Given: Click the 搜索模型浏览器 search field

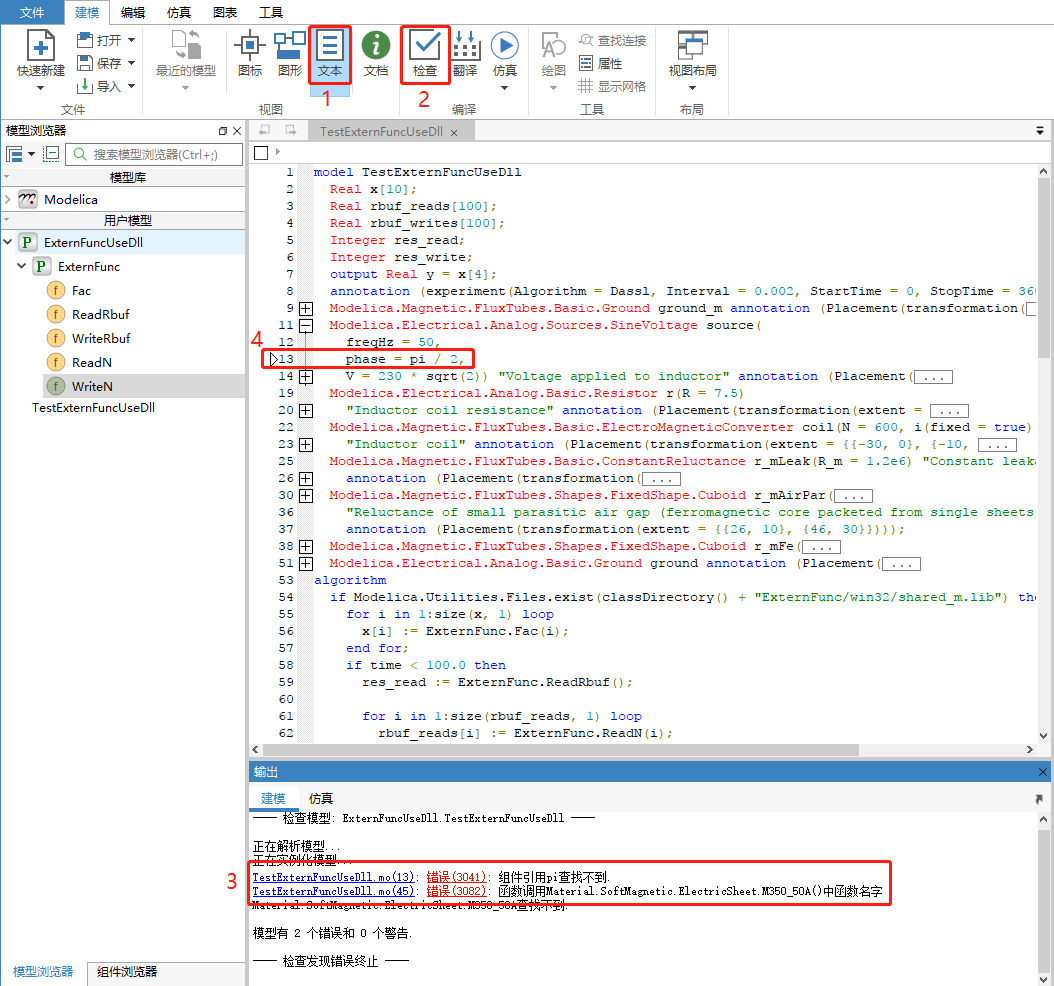Looking at the screenshot, I should [x=154, y=155].
